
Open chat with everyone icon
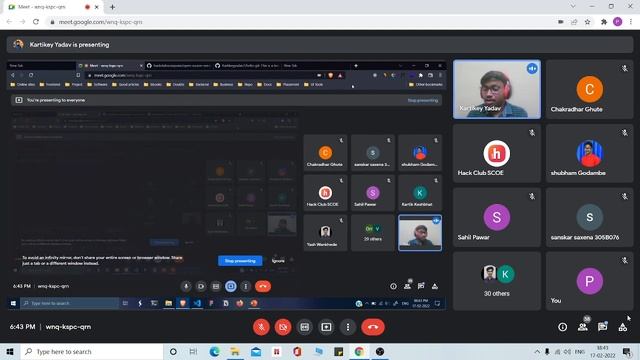602,327
